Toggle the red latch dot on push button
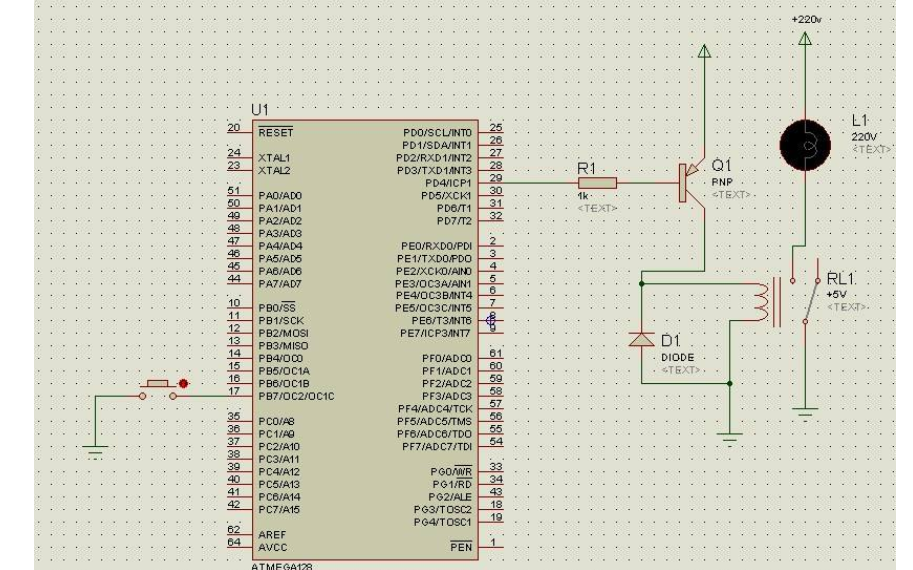 point(185,382)
